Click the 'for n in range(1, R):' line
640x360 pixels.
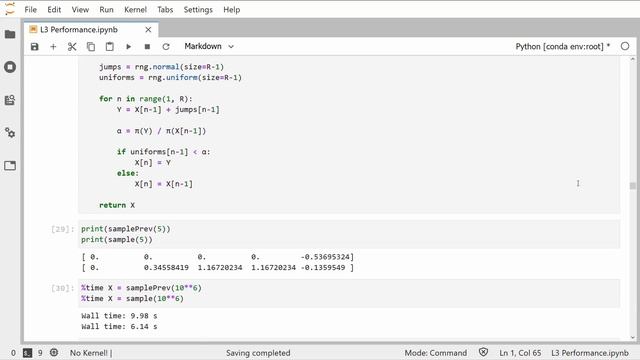(145, 99)
